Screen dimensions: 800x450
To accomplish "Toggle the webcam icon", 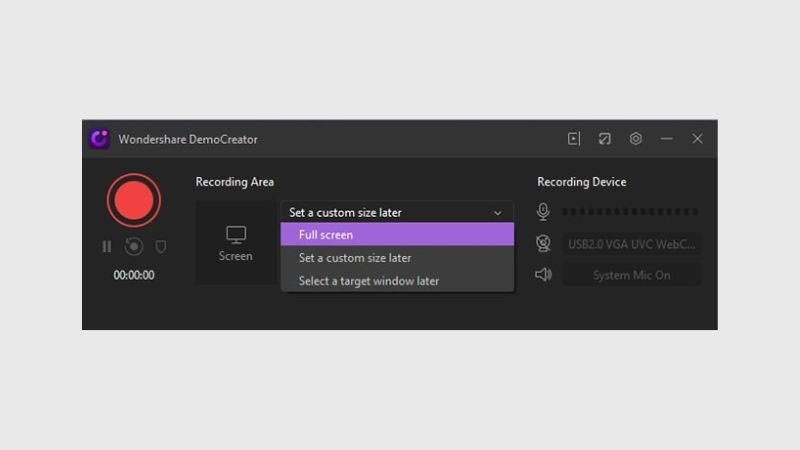I will pyautogui.click(x=543, y=243).
